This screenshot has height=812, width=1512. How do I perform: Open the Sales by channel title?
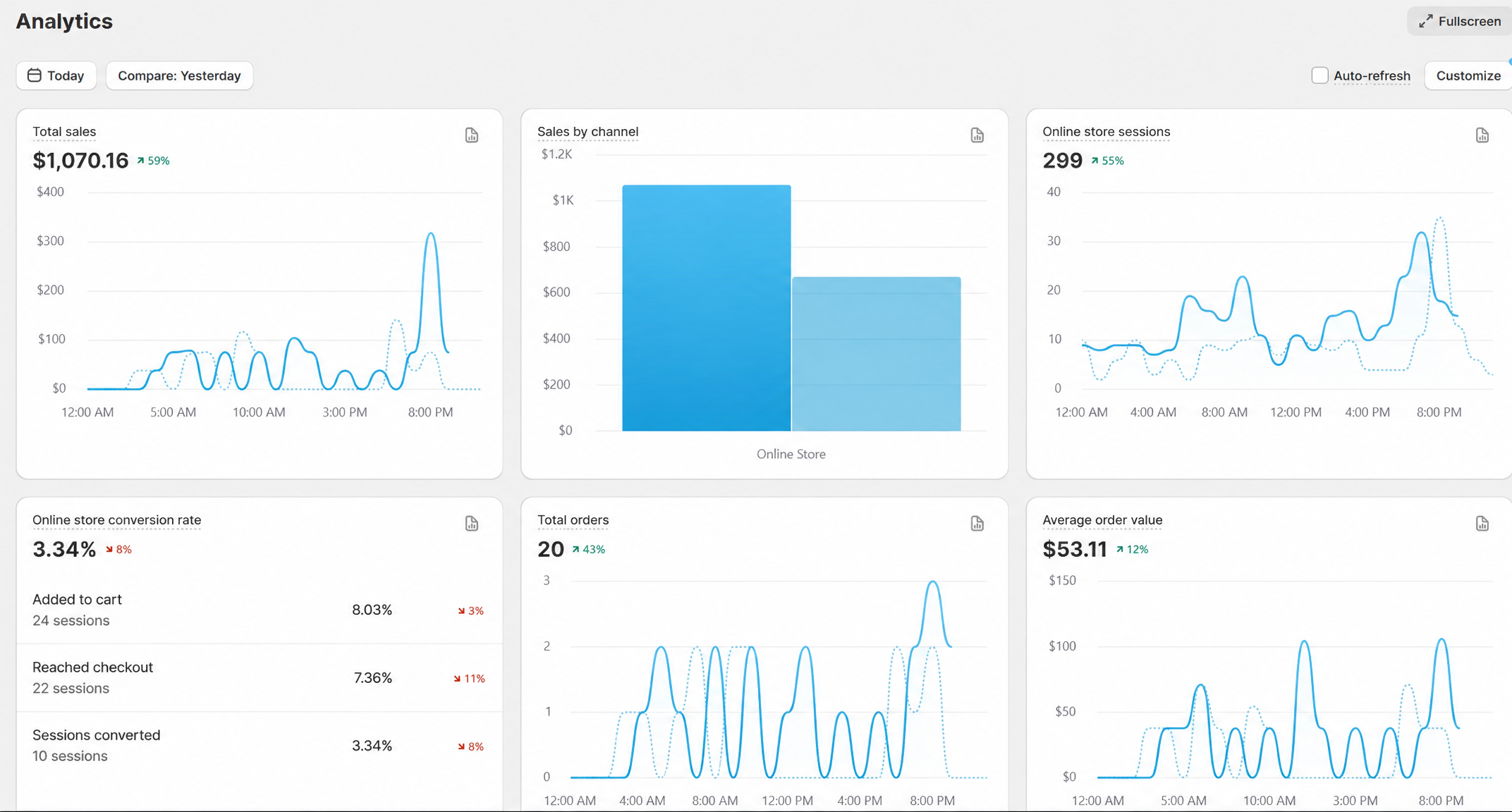click(x=587, y=132)
